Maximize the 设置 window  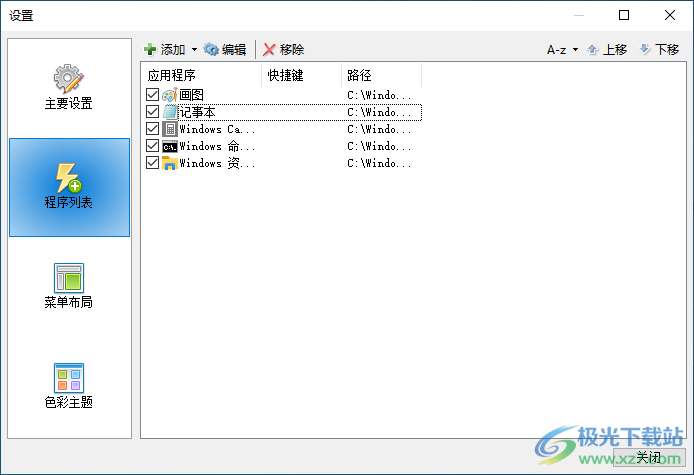(x=624, y=15)
